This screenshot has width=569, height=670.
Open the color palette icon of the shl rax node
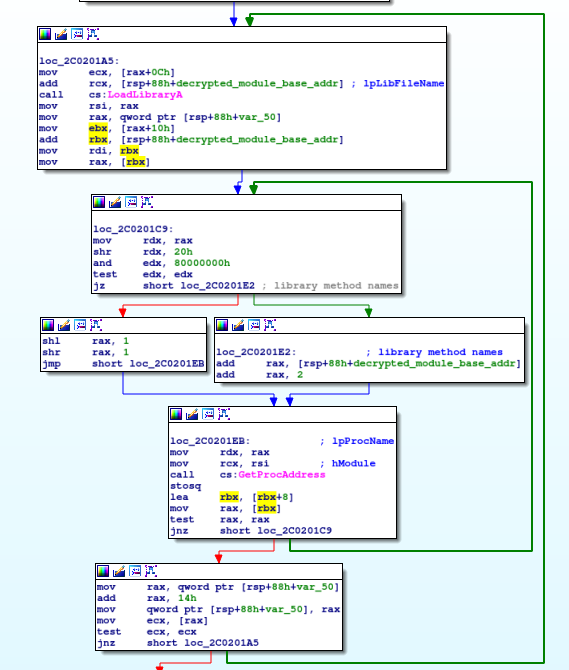coord(48,325)
